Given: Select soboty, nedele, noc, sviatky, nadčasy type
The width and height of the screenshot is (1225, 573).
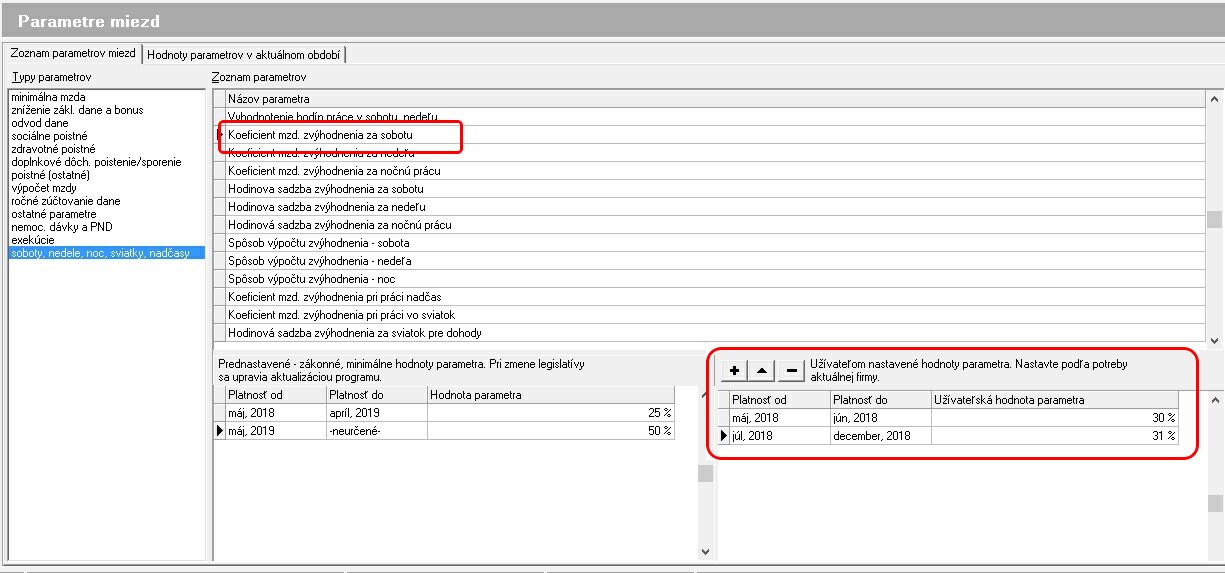Looking at the screenshot, I should (x=105, y=253).
